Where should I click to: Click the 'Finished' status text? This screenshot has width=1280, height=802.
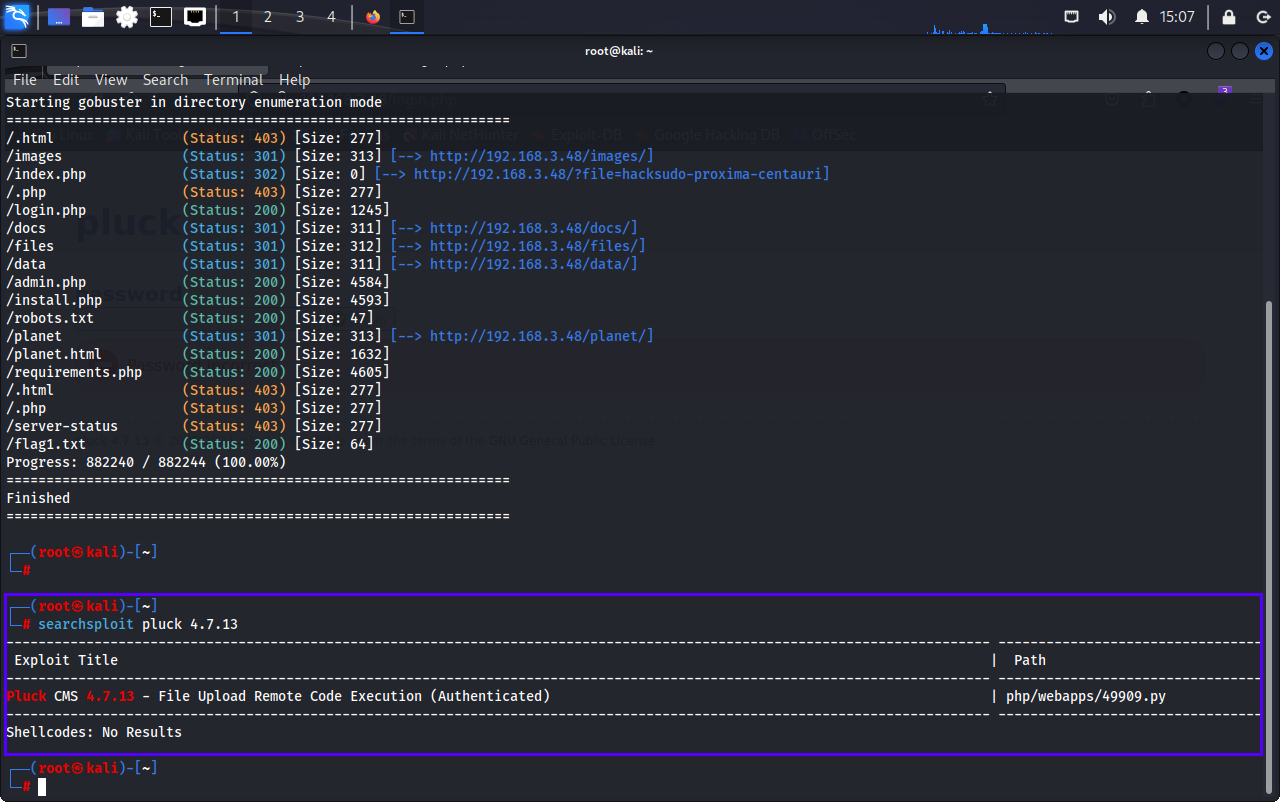point(38,498)
